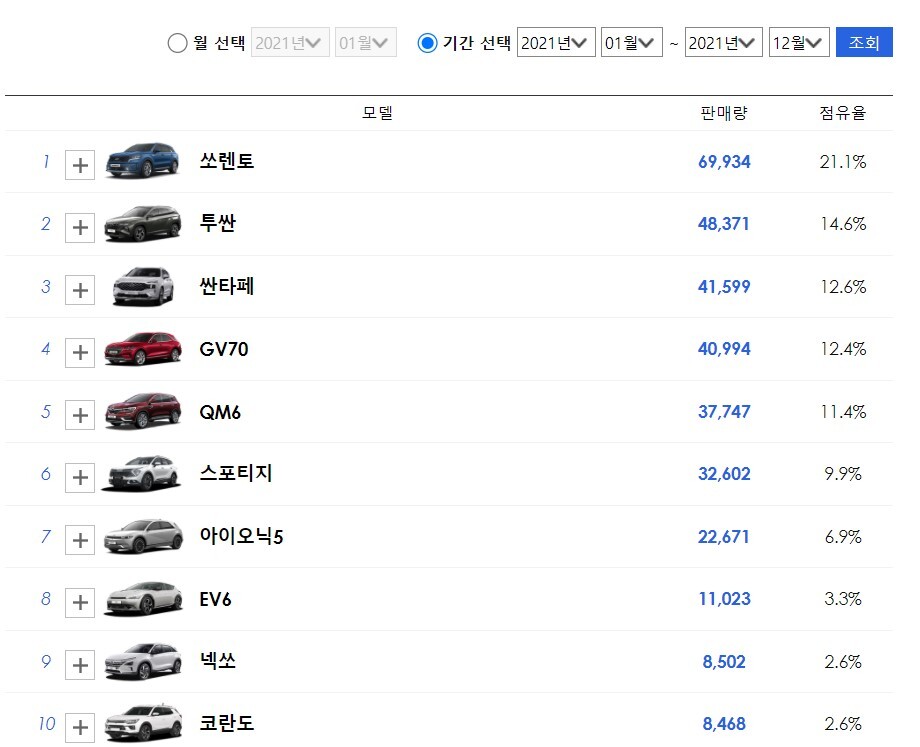Viewport: 920px width, 747px height.
Task: Click the EV6 car thumbnail
Action: (x=143, y=599)
